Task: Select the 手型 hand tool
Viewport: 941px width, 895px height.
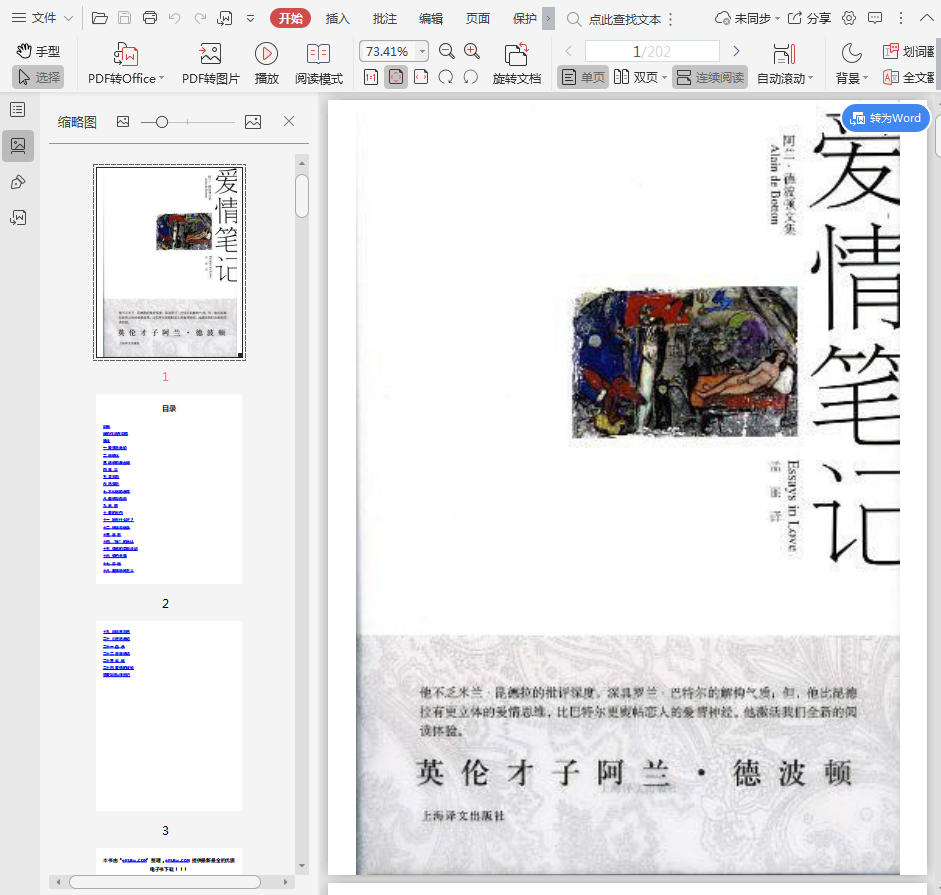Action: pos(38,51)
